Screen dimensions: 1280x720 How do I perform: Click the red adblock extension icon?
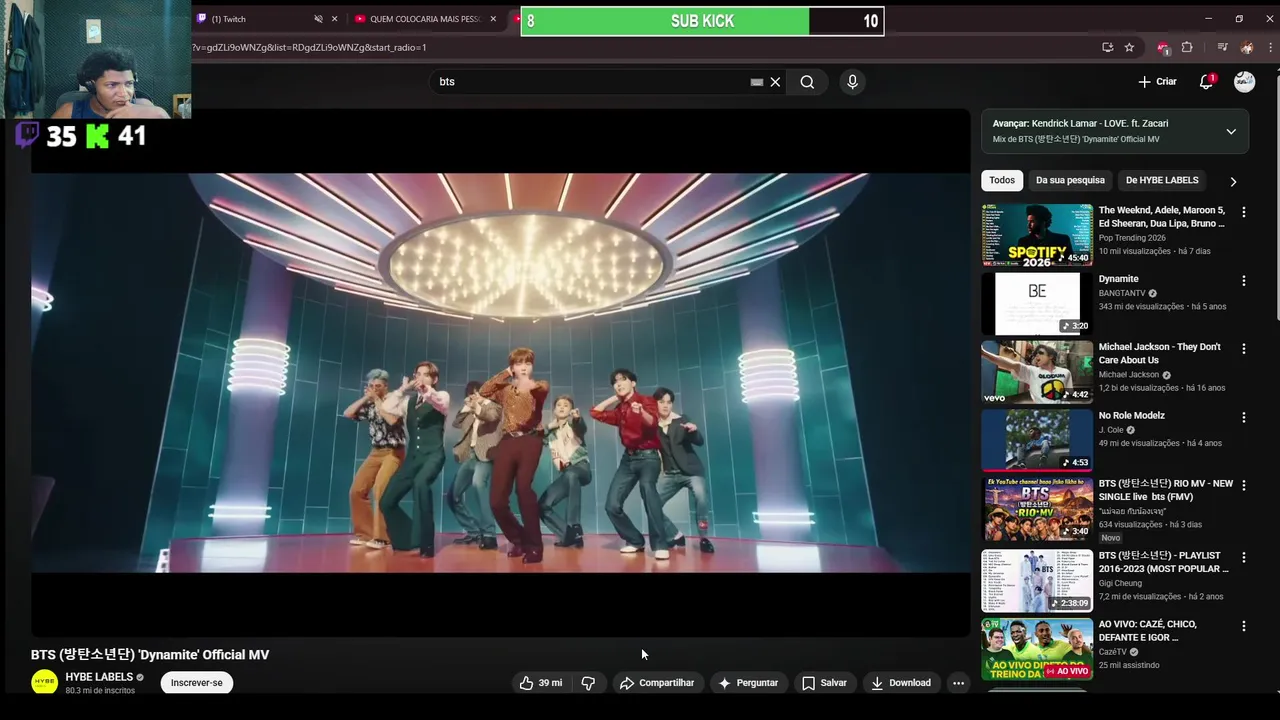pos(1163,47)
